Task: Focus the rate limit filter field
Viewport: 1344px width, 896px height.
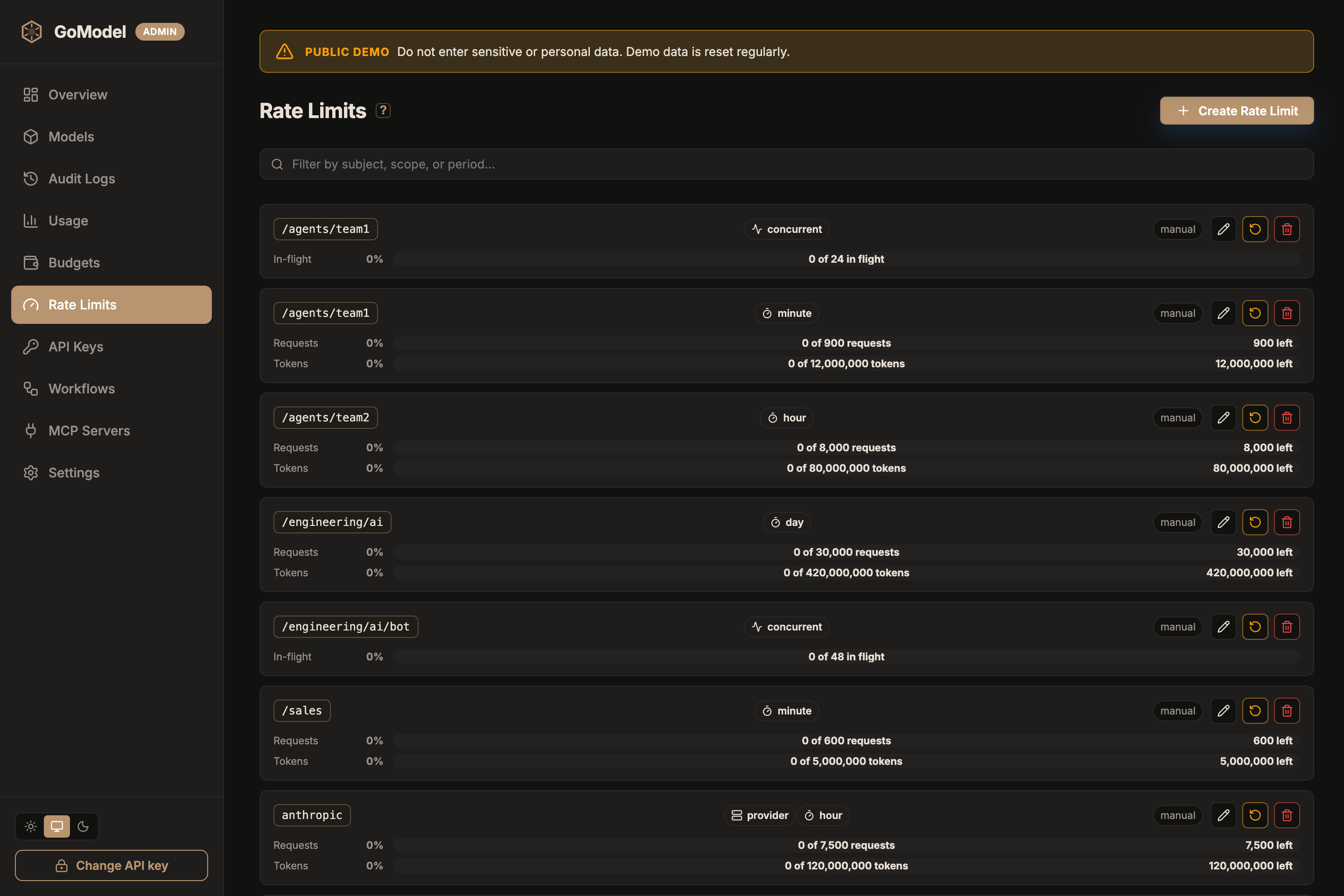Action: point(786,165)
